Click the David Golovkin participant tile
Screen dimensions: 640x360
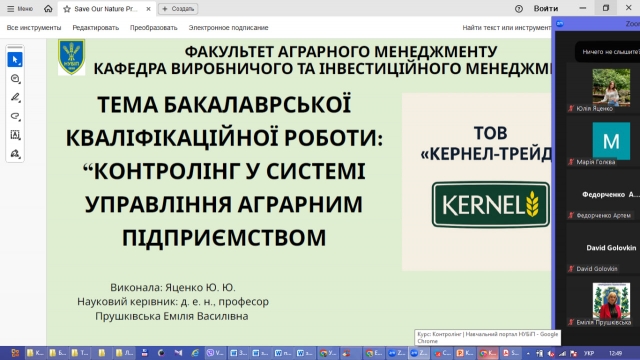[603, 248]
